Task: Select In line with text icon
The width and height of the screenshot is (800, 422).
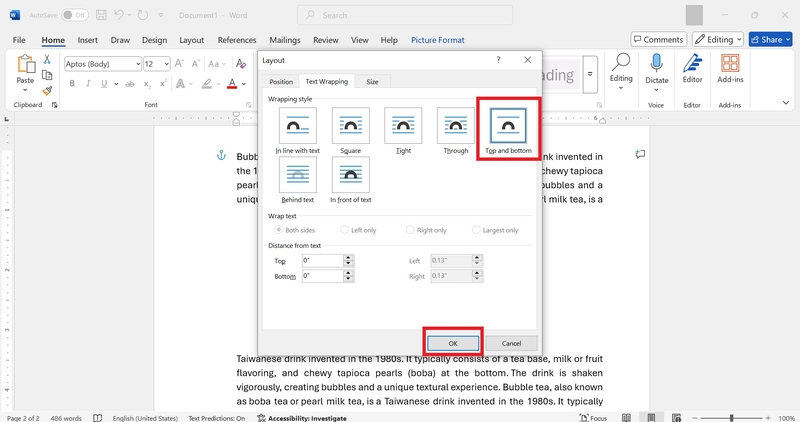Action: click(298, 126)
